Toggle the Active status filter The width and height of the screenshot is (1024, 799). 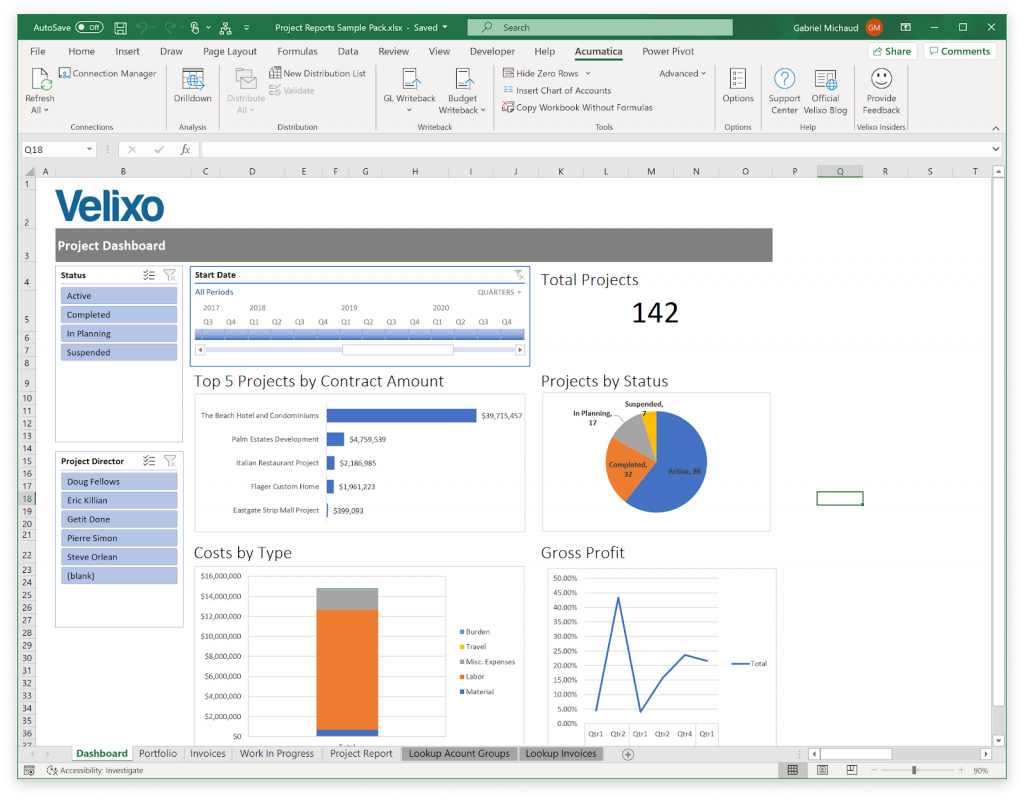(119, 295)
